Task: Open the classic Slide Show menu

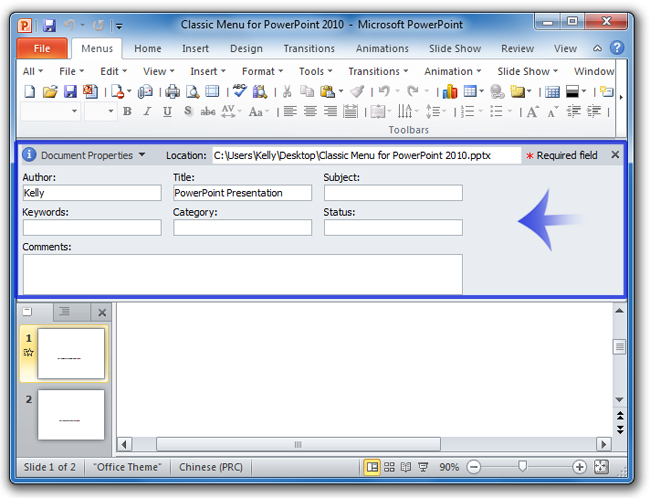Action: [x=527, y=71]
